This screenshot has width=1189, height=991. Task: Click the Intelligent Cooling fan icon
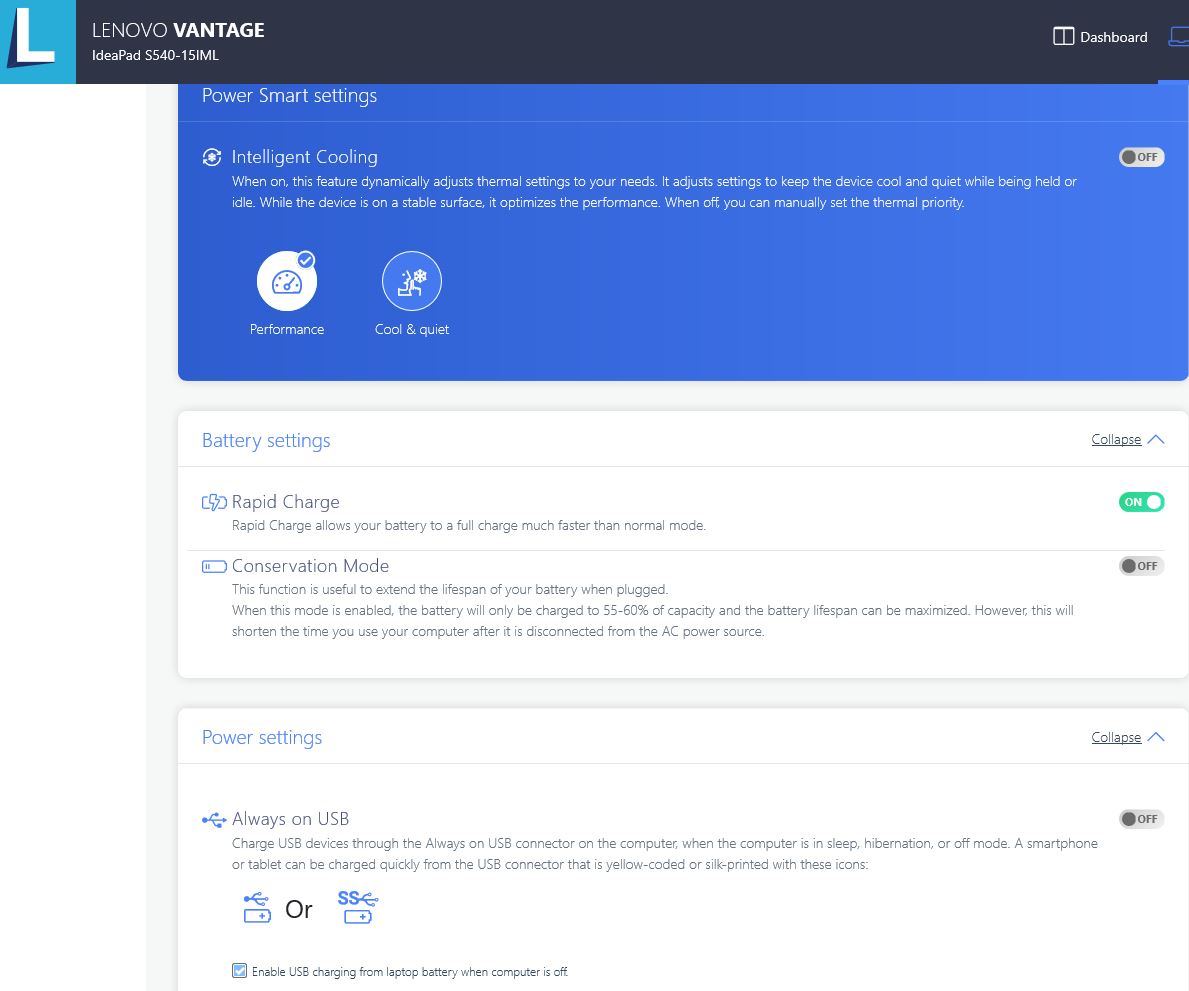(212, 157)
